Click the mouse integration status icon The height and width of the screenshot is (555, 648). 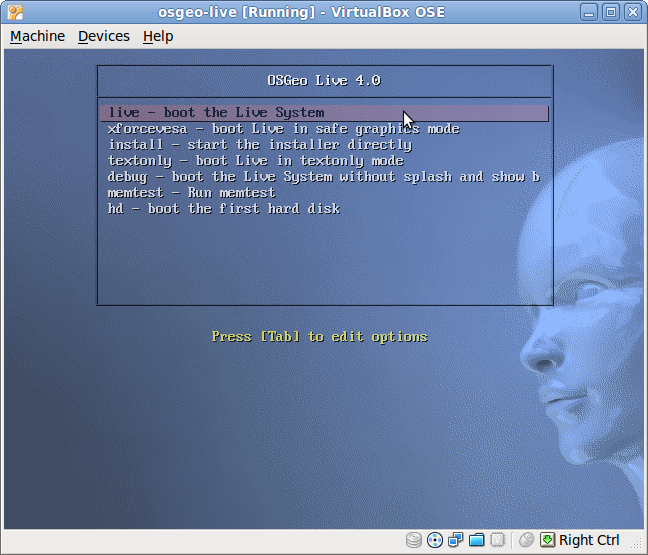click(527, 540)
